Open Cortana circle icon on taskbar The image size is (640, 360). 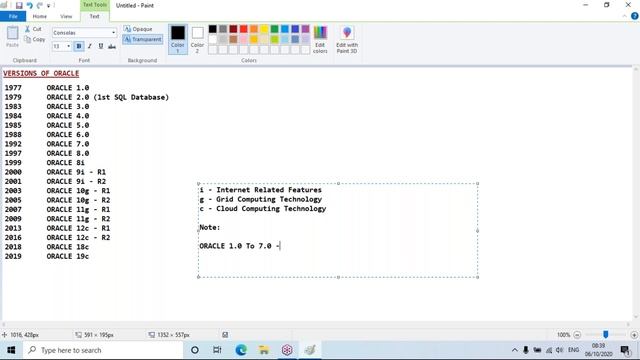(195, 350)
